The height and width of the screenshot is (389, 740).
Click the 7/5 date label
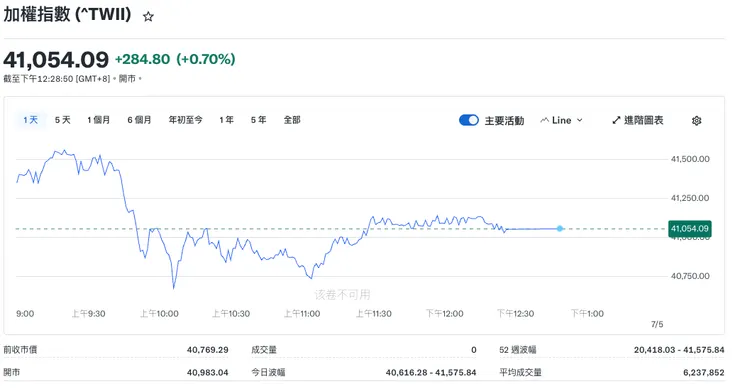pos(657,324)
